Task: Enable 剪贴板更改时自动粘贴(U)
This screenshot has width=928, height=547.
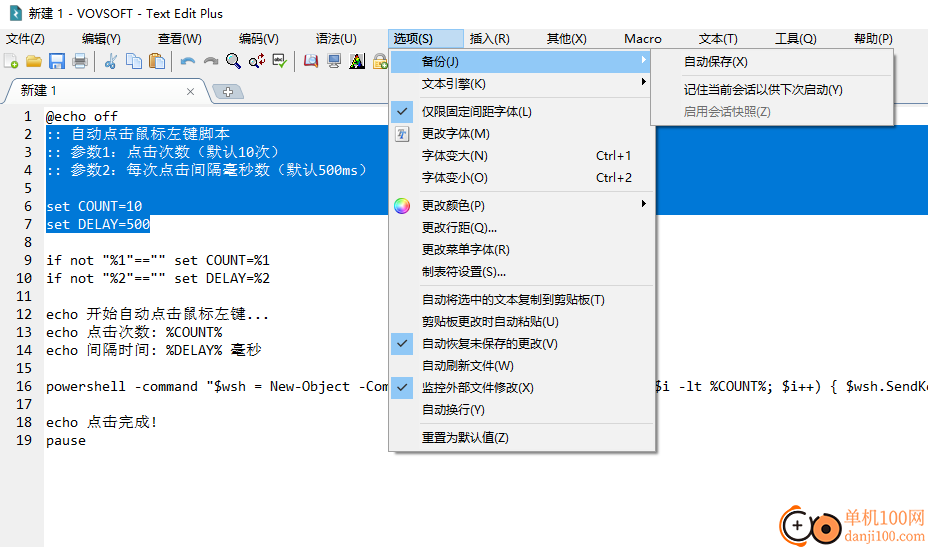Action: [x=522, y=321]
